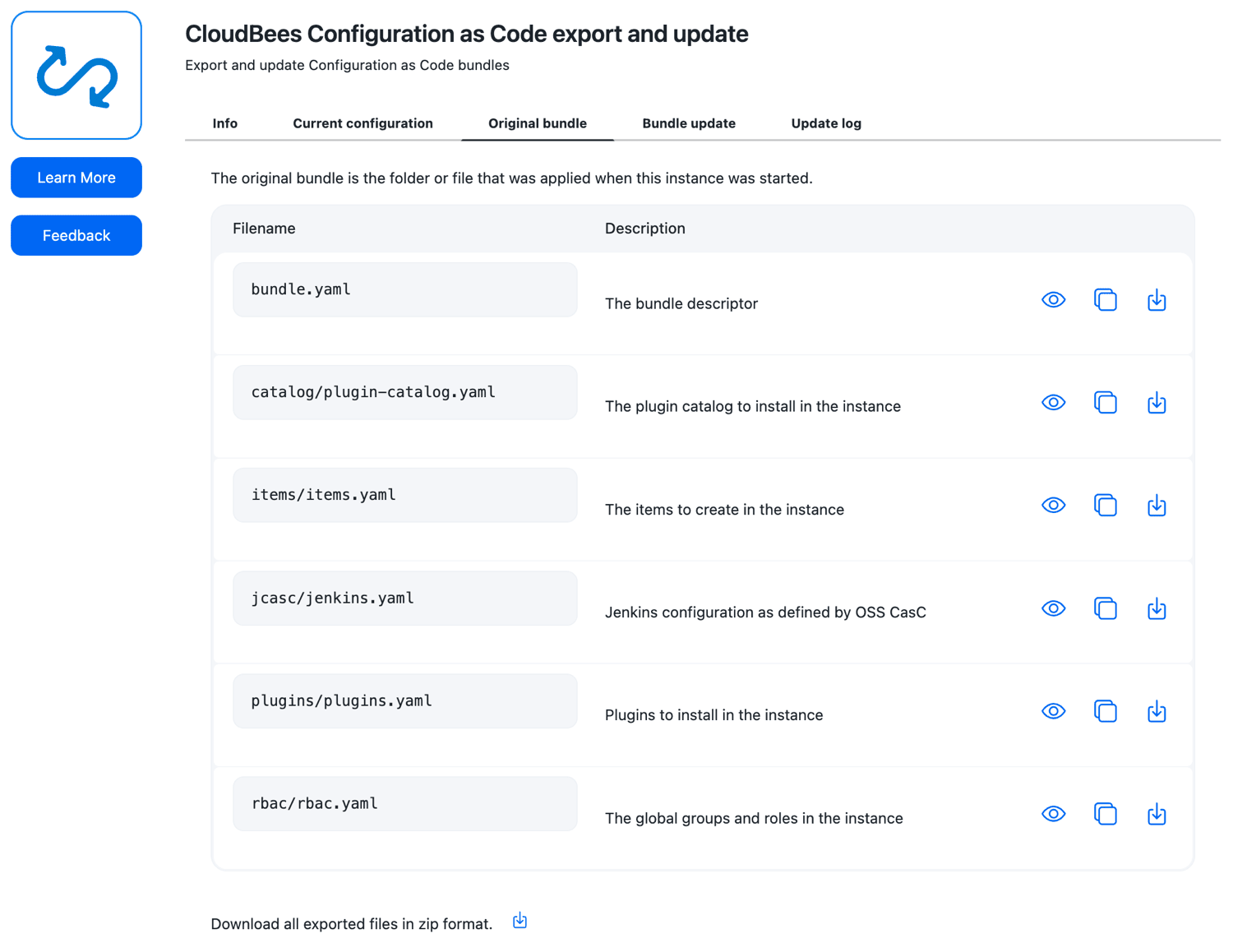Copy items.yaml content
The width and height of the screenshot is (1233, 952).
pyautogui.click(x=1106, y=506)
